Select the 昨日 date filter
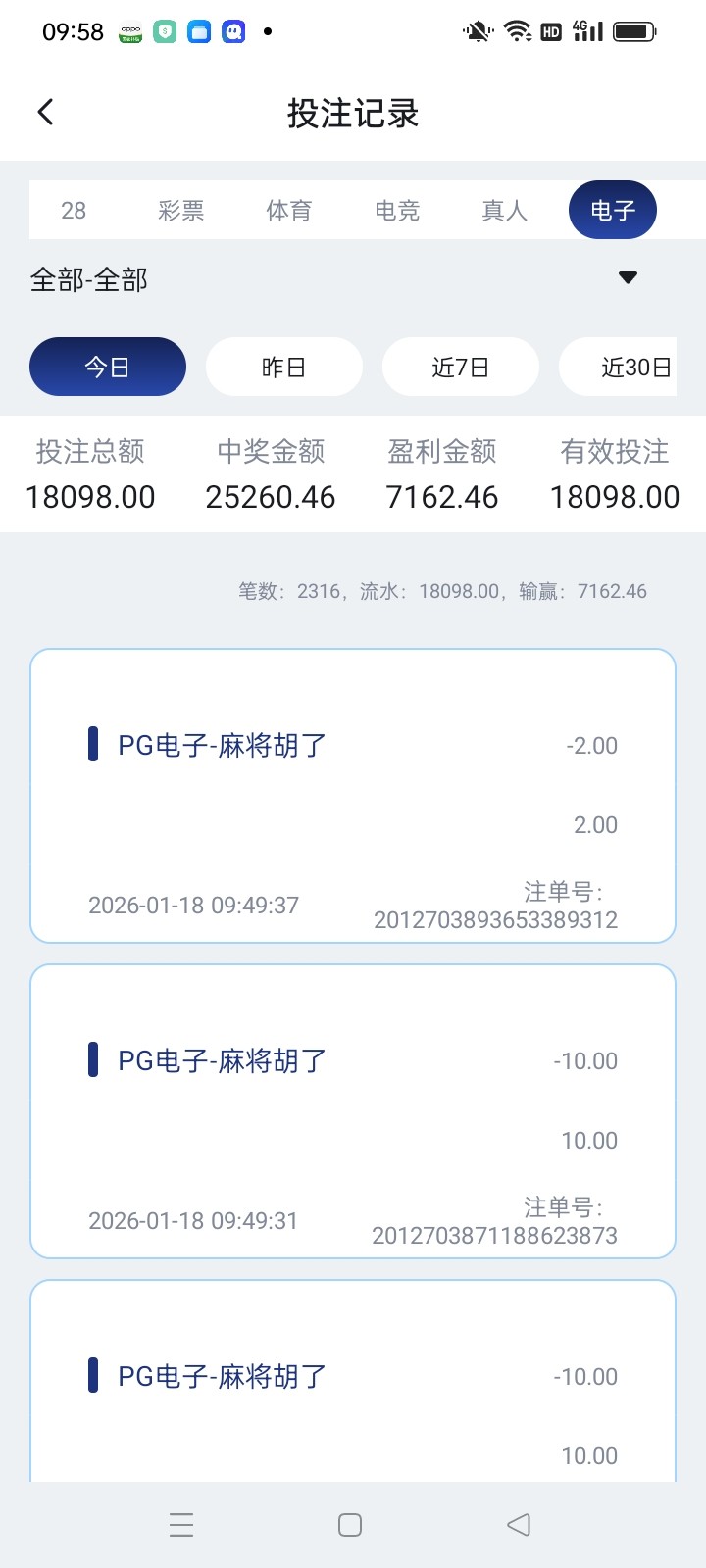The width and height of the screenshot is (706, 1568). 284,367
